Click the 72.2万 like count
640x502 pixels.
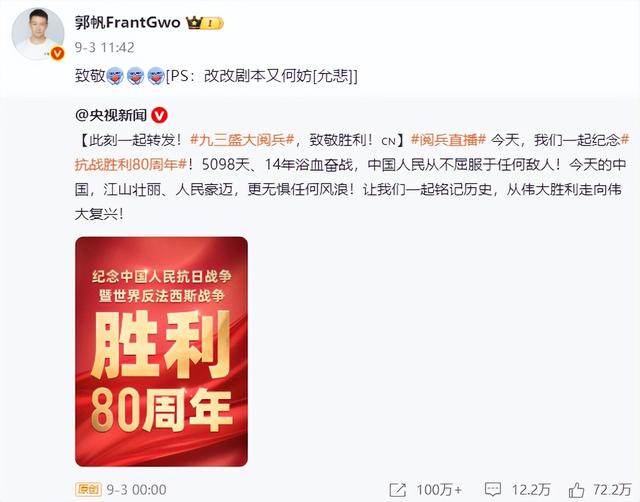point(612,490)
